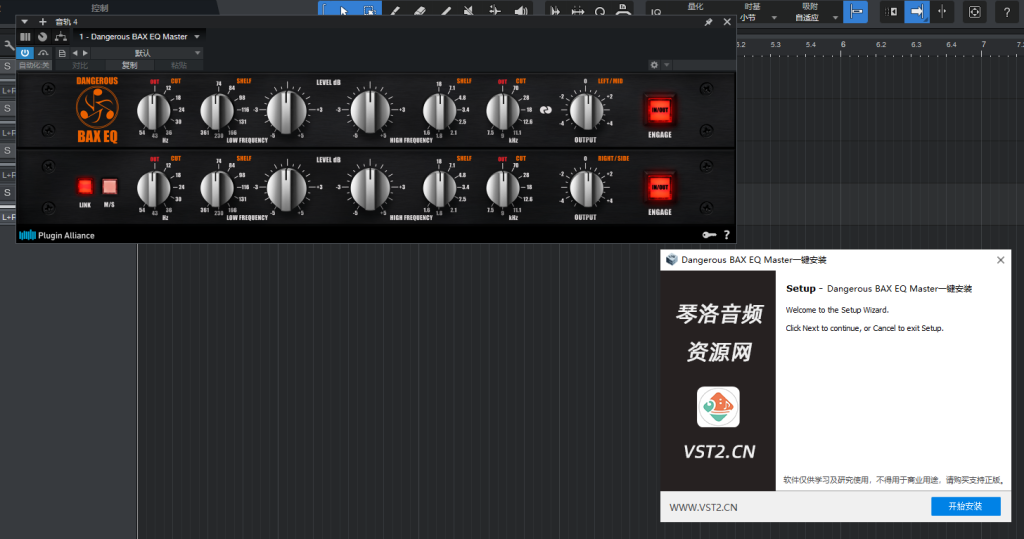
Task: Click the VST2.CN fish logo in installer
Action: [718, 406]
